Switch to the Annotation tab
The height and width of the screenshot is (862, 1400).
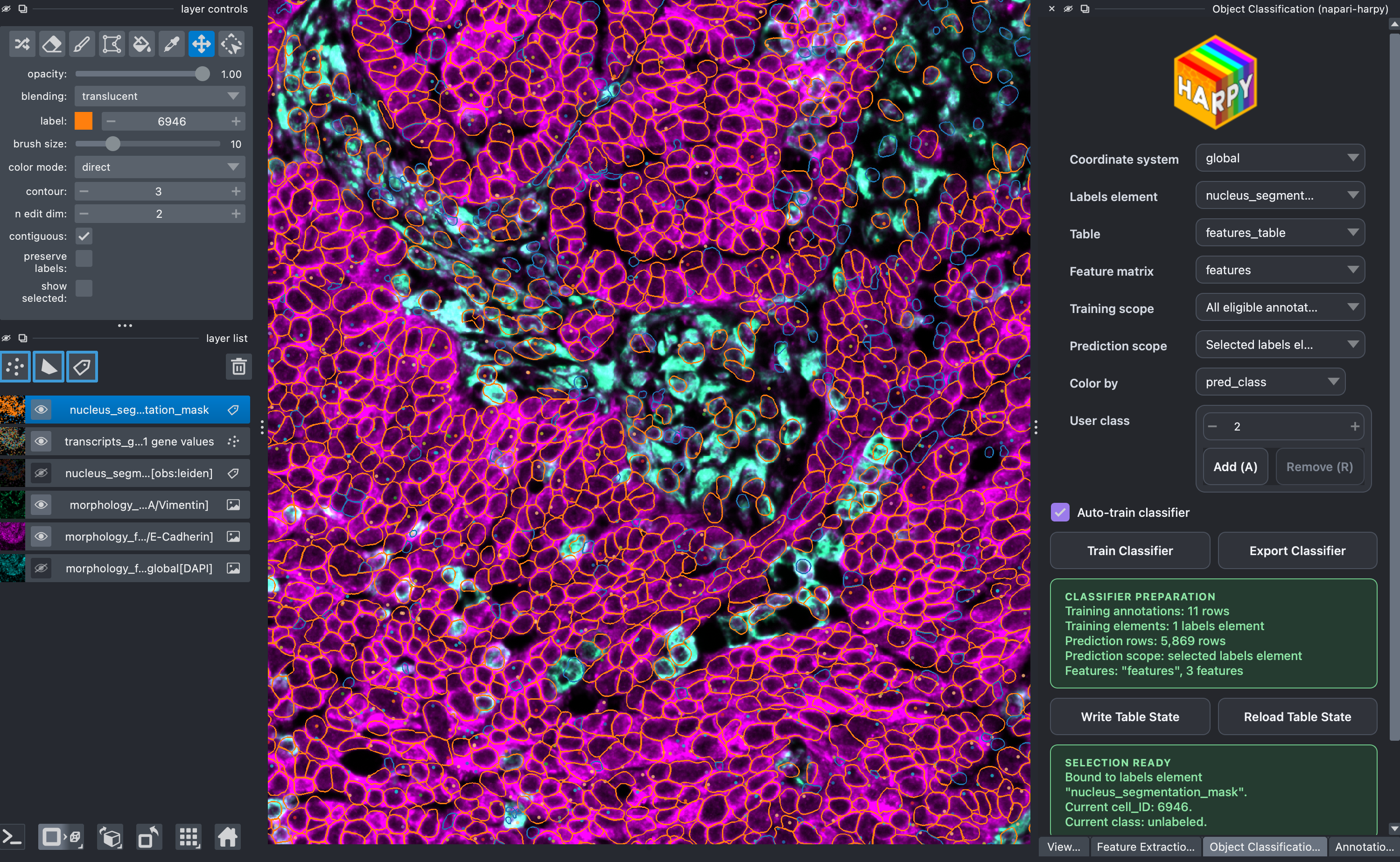(x=1364, y=847)
